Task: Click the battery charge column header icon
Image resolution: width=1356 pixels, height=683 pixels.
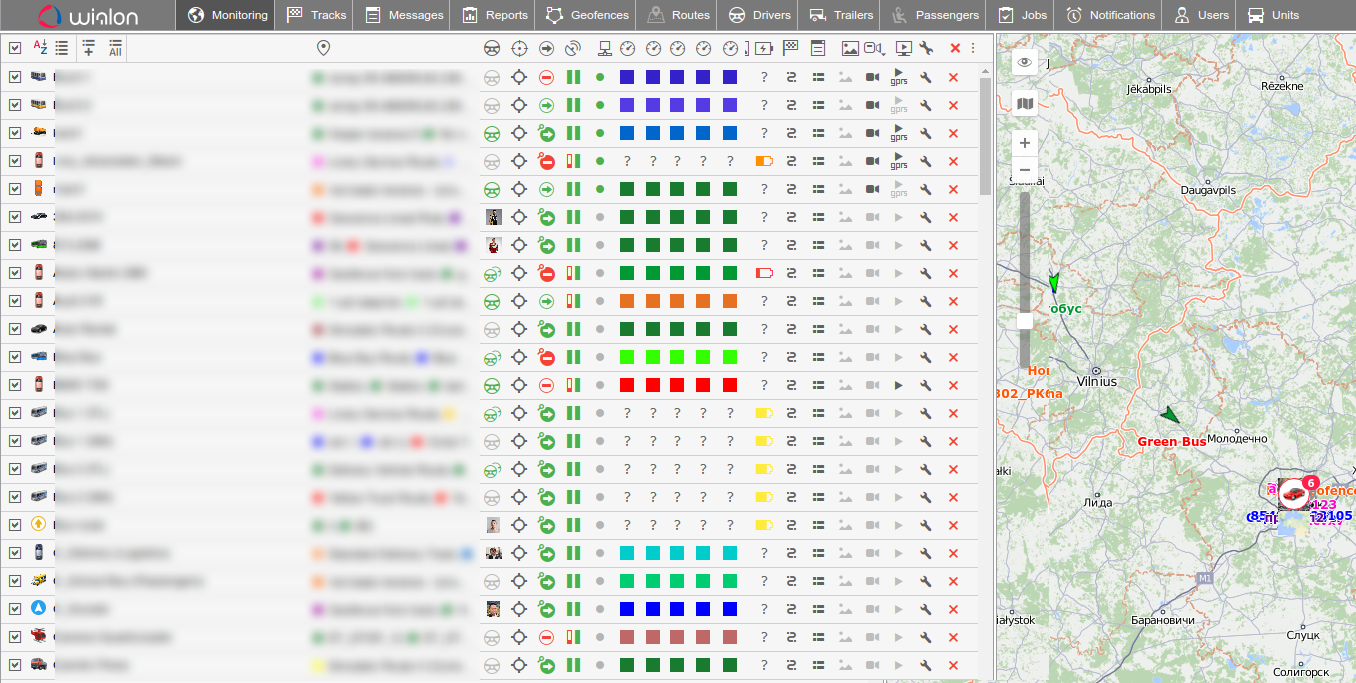Action: 764,47
